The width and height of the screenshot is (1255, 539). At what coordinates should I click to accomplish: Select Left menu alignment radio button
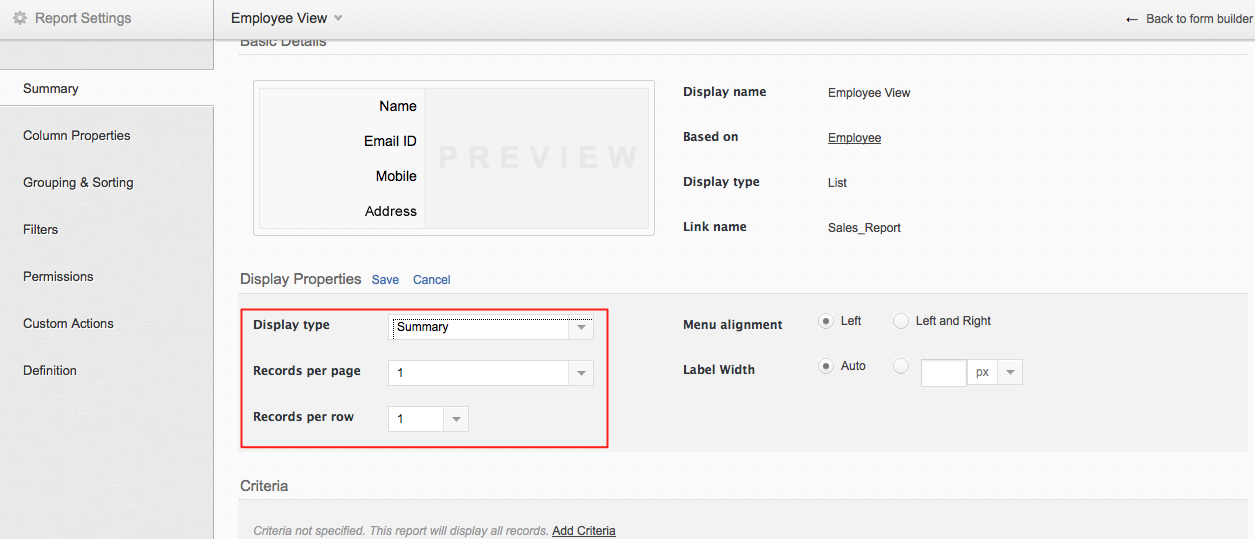(x=826, y=321)
